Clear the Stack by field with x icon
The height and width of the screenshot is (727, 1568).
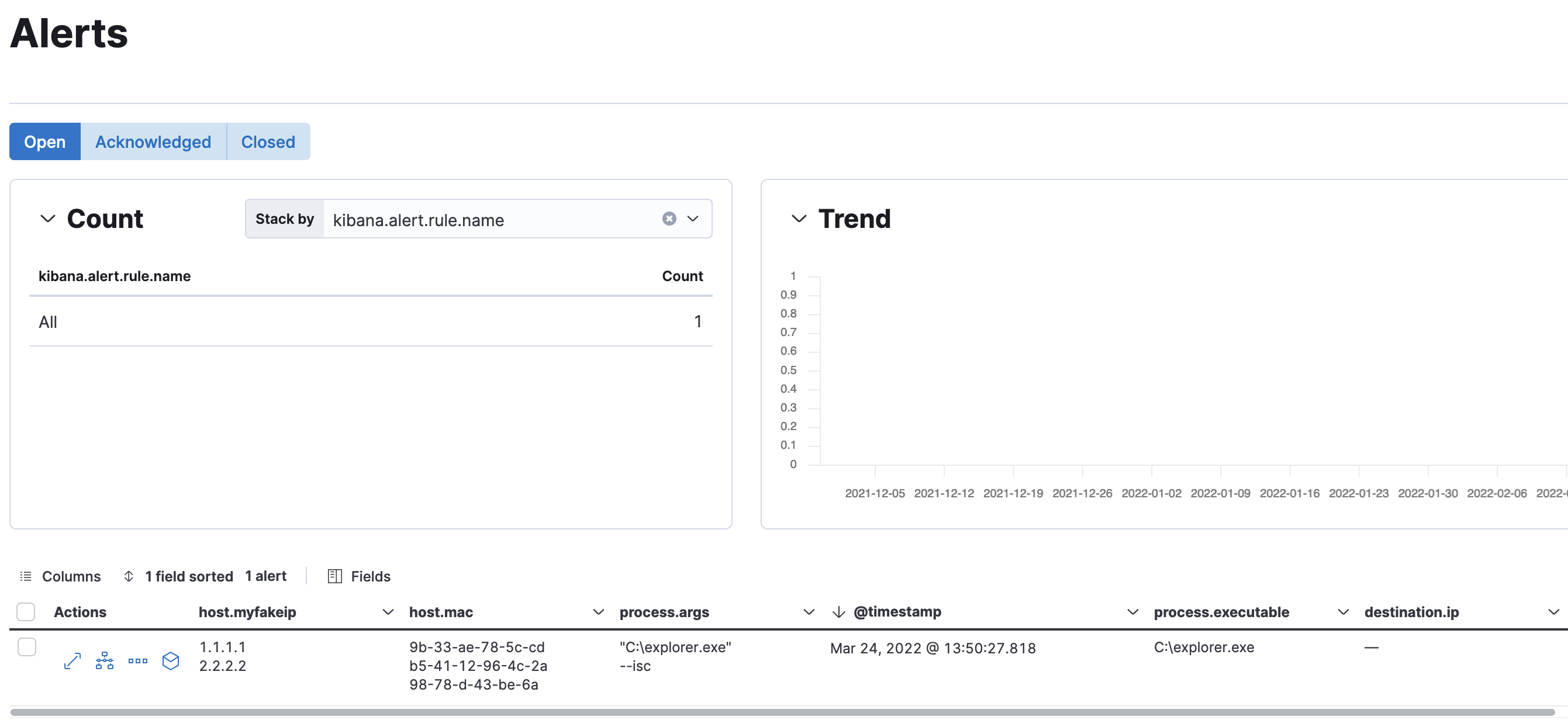coord(669,219)
